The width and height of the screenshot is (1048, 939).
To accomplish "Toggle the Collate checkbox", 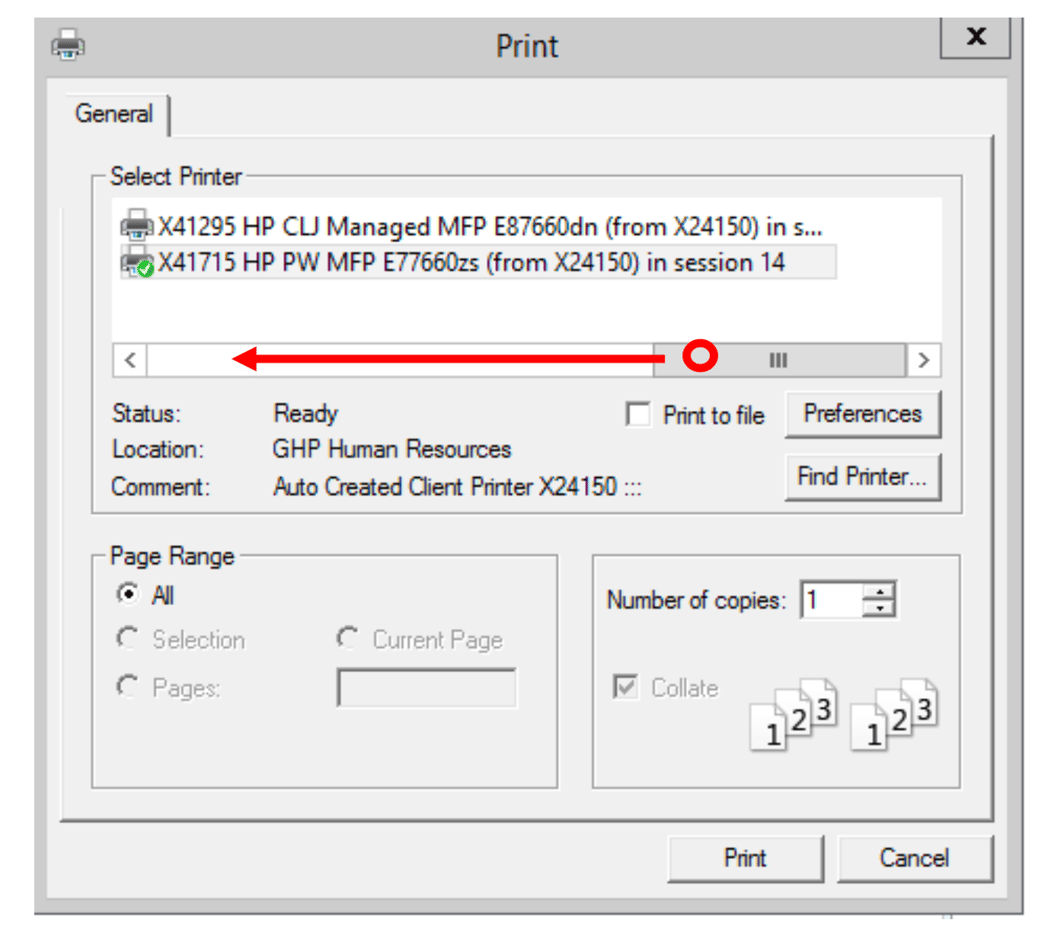I will coord(624,688).
